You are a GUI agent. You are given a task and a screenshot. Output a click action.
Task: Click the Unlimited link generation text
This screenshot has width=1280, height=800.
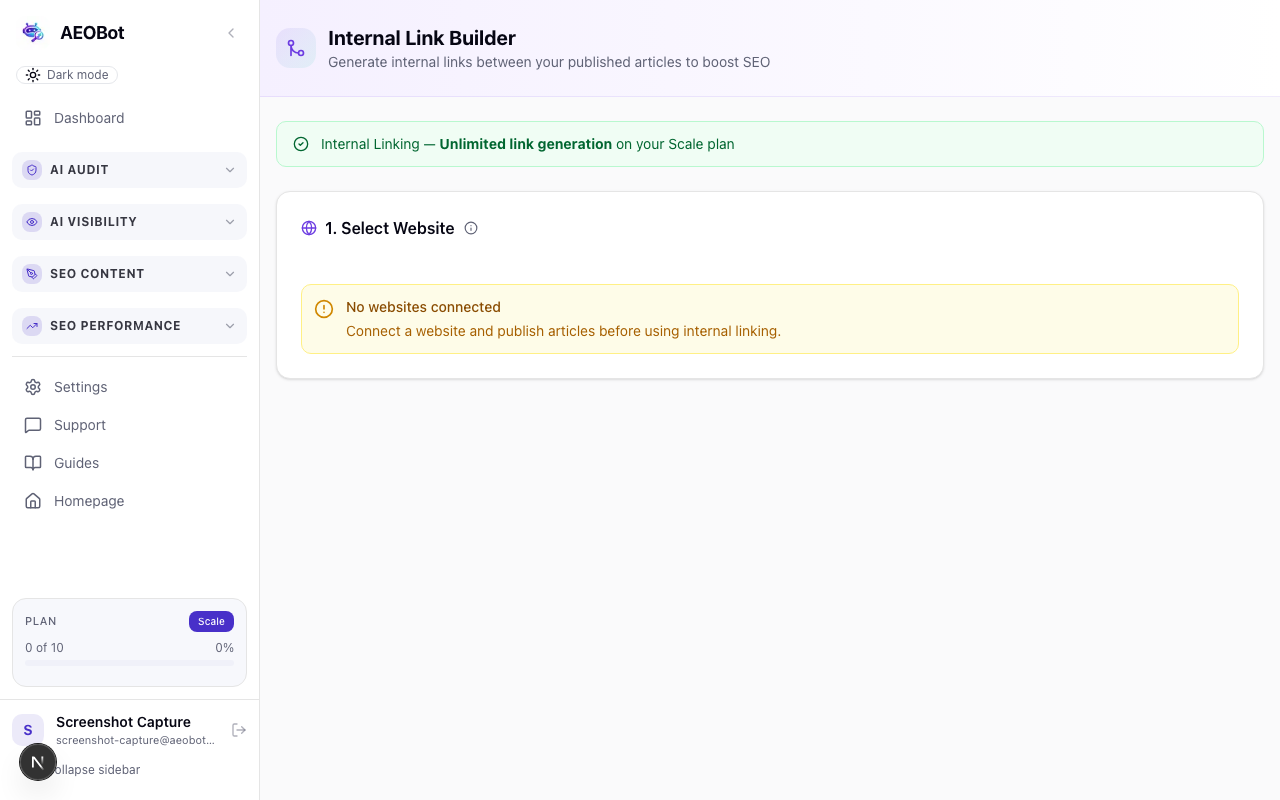[x=526, y=144]
